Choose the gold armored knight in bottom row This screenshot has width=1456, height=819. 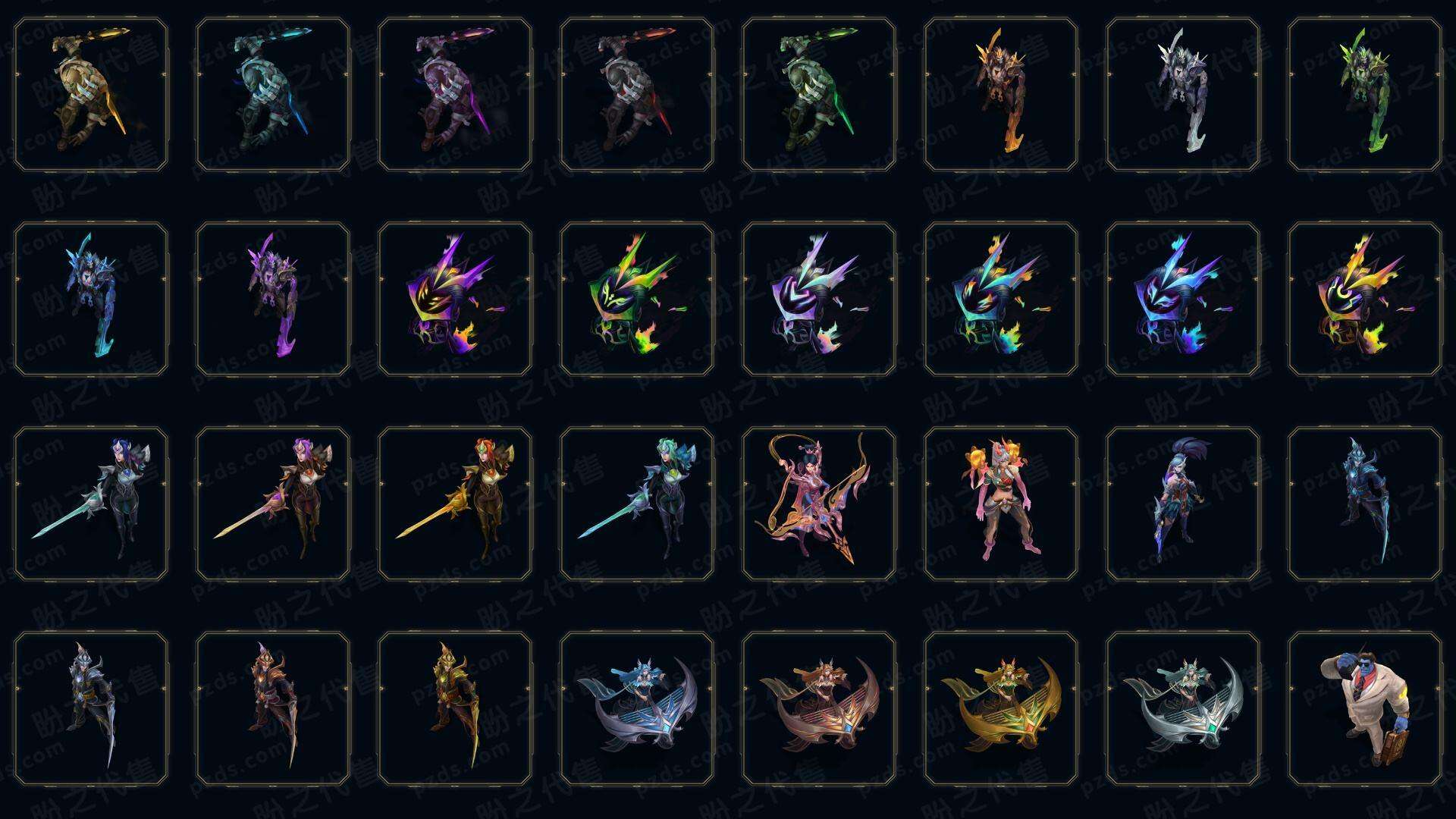pos(455,708)
